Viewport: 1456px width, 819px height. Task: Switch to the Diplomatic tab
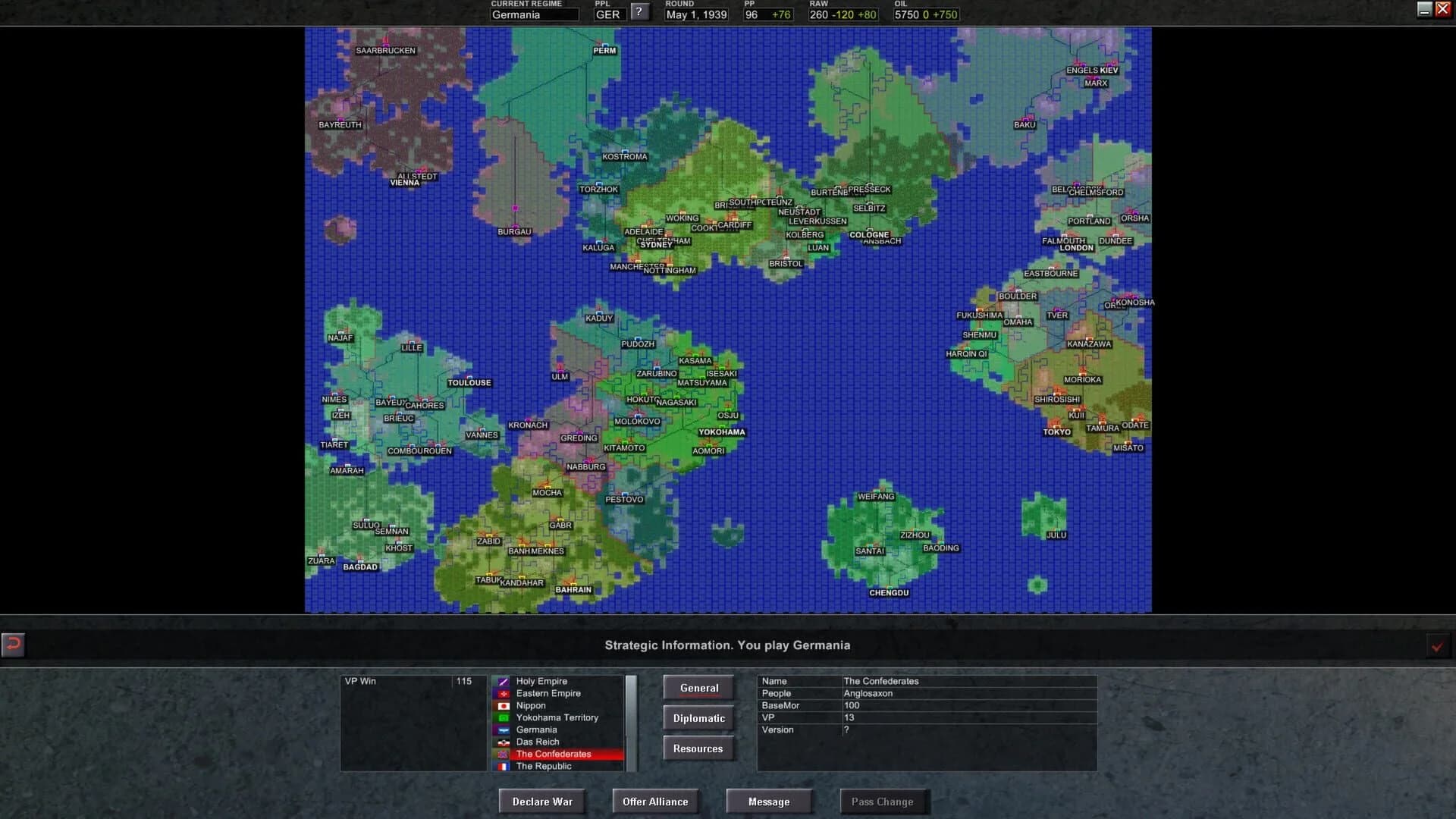(698, 717)
